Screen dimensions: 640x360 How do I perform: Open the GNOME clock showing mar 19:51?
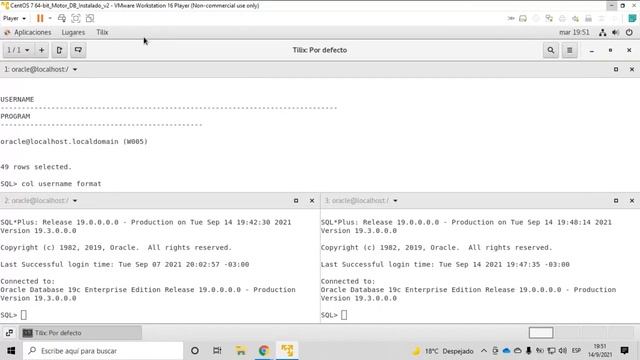click(574, 32)
